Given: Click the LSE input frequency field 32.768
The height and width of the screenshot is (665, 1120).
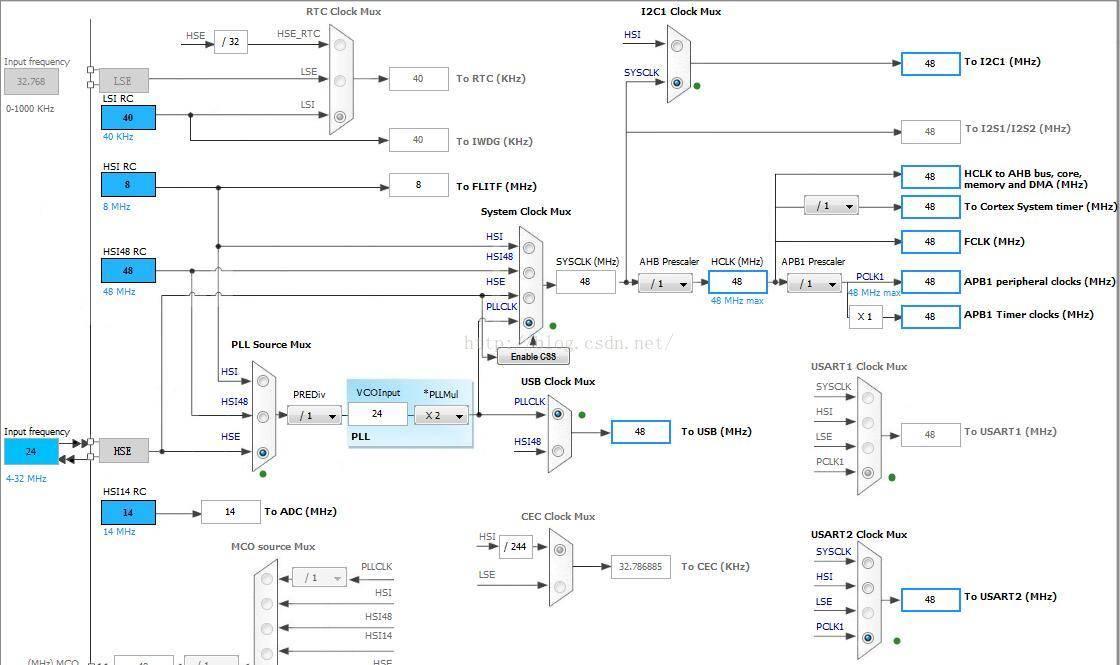Looking at the screenshot, I should [31, 81].
